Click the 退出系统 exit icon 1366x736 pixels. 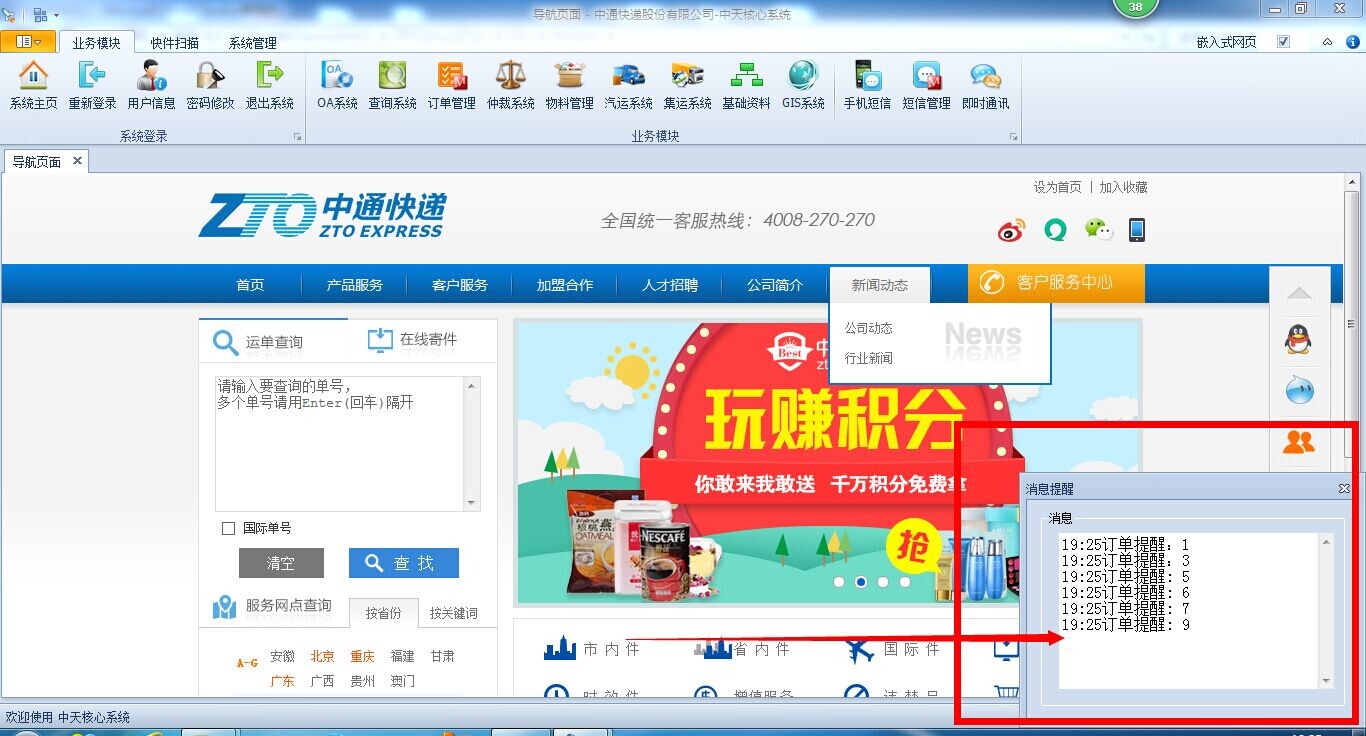coord(270,85)
